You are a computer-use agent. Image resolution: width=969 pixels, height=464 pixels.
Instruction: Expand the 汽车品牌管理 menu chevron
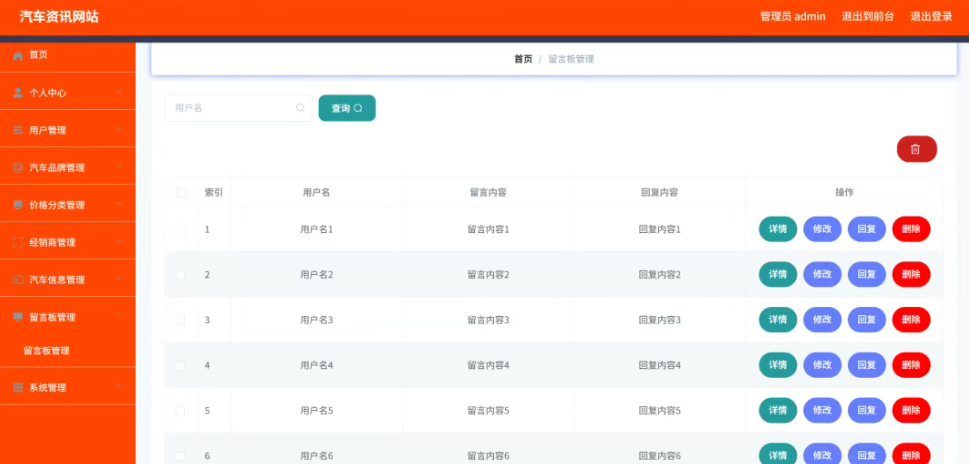tap(119, 167)
